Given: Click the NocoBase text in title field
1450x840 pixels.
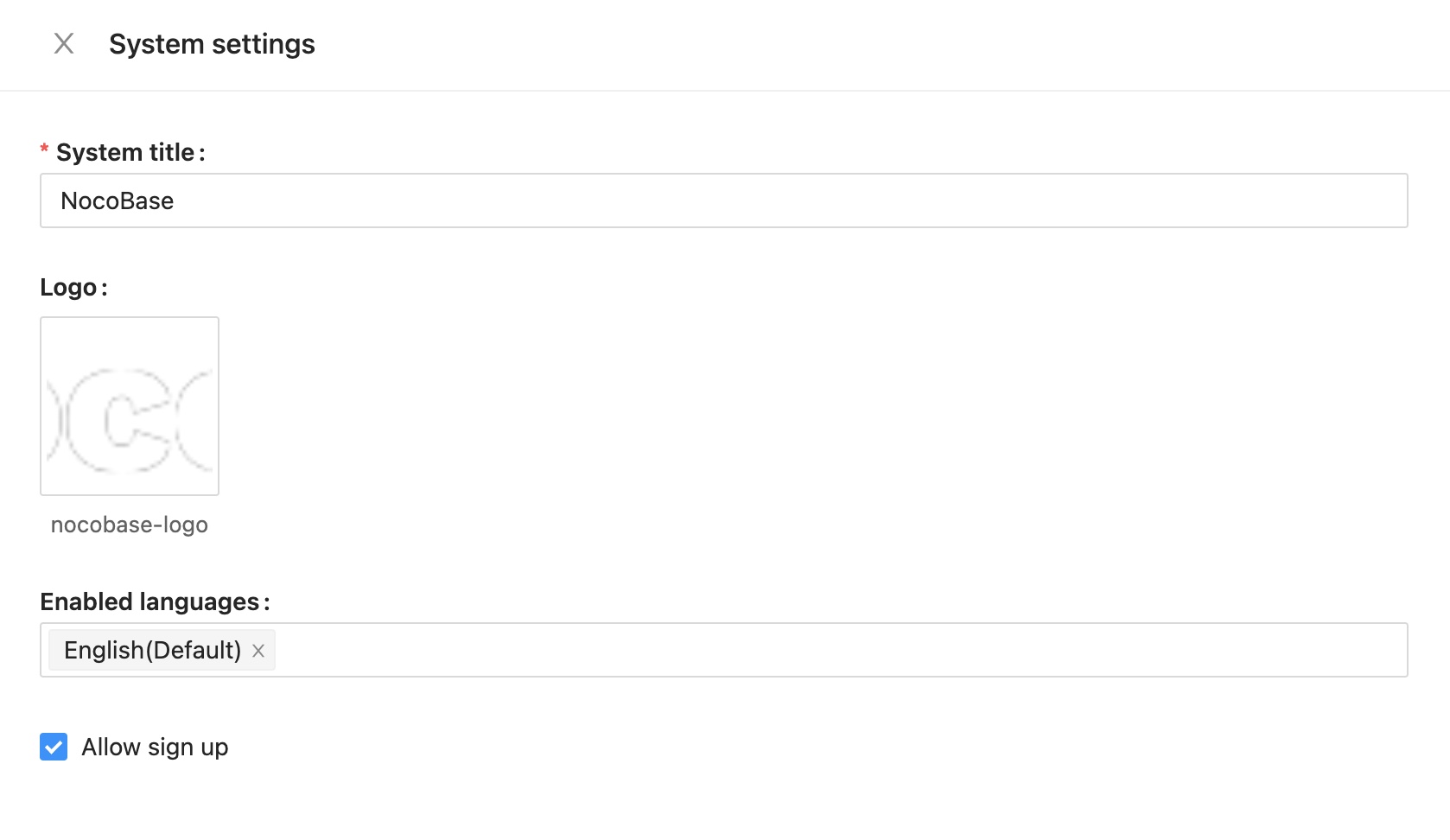Looking at the screenshot, I should (x=118, y=200).
